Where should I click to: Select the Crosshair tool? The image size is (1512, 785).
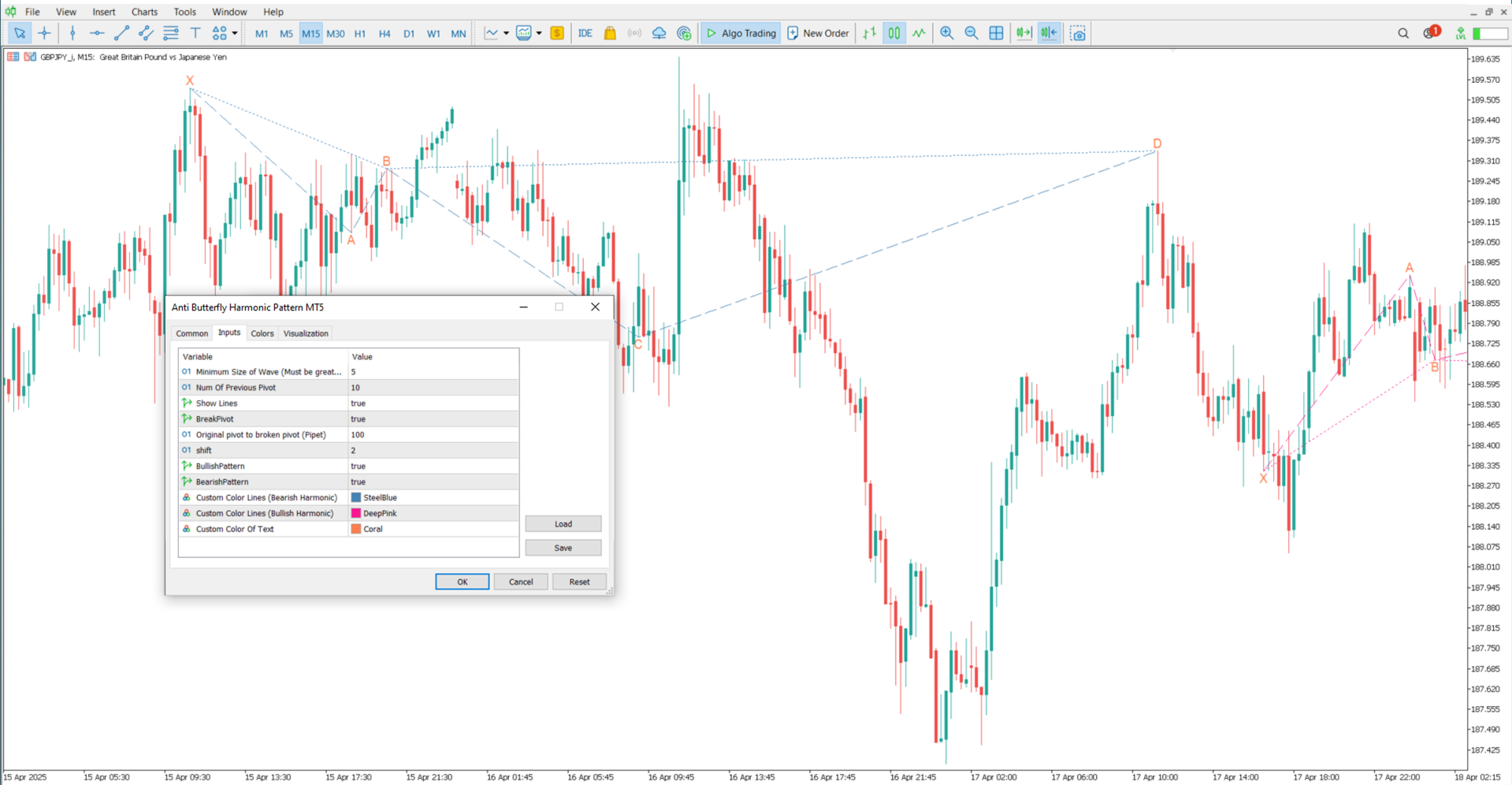coord(44,33)
